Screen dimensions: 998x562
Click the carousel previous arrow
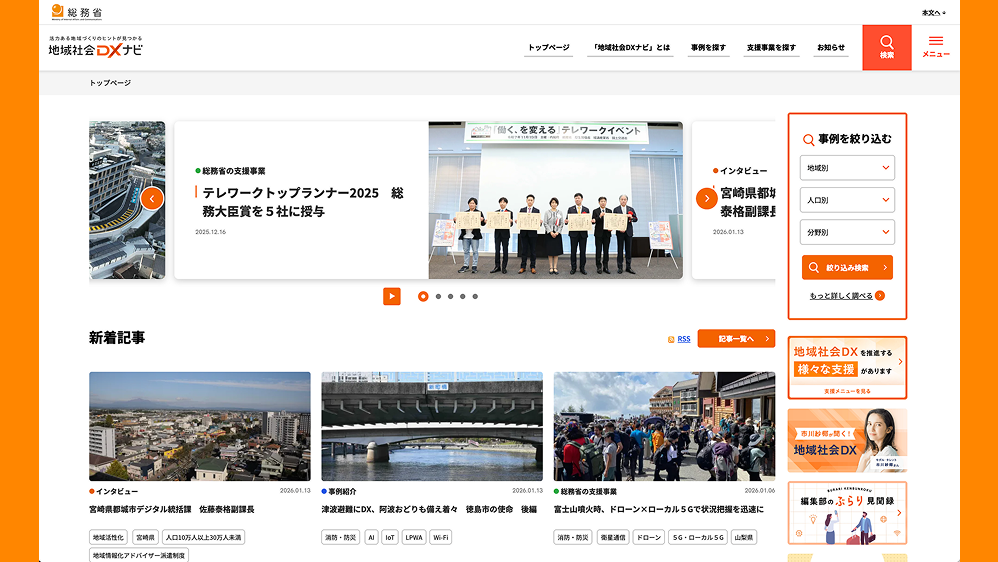click(x=152, y=198)
